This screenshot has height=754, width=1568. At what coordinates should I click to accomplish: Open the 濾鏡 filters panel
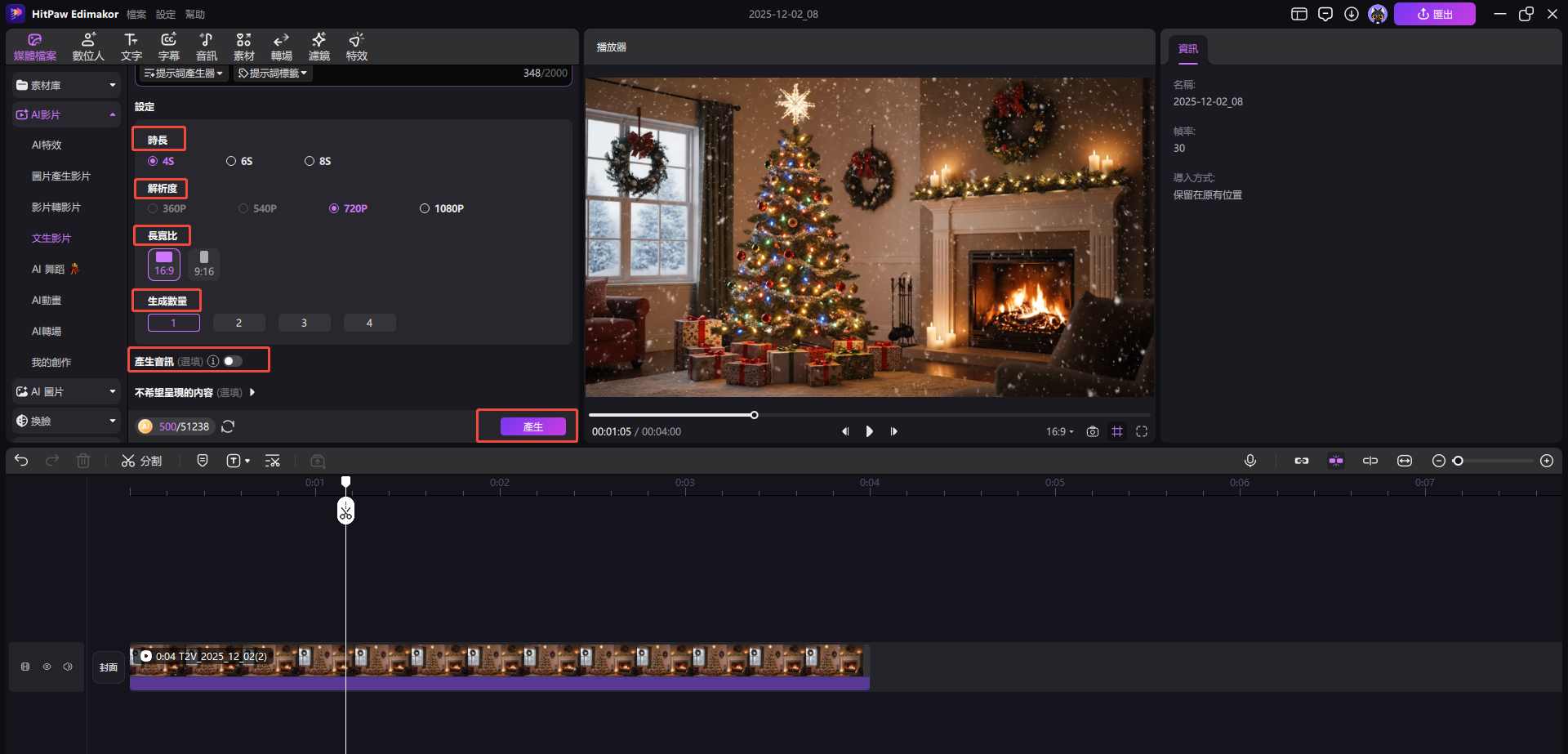pyautogui.click(x=318, y=47)
